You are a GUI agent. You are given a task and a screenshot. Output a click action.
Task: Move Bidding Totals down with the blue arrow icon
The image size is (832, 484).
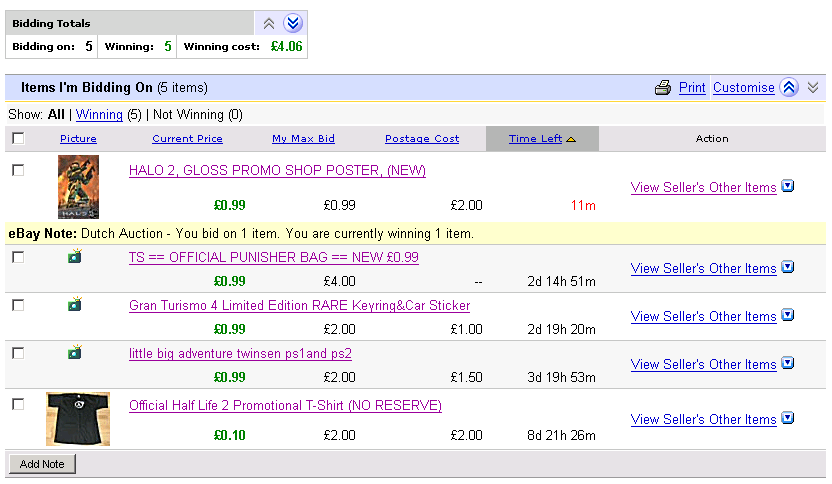[x=291, y=23]
